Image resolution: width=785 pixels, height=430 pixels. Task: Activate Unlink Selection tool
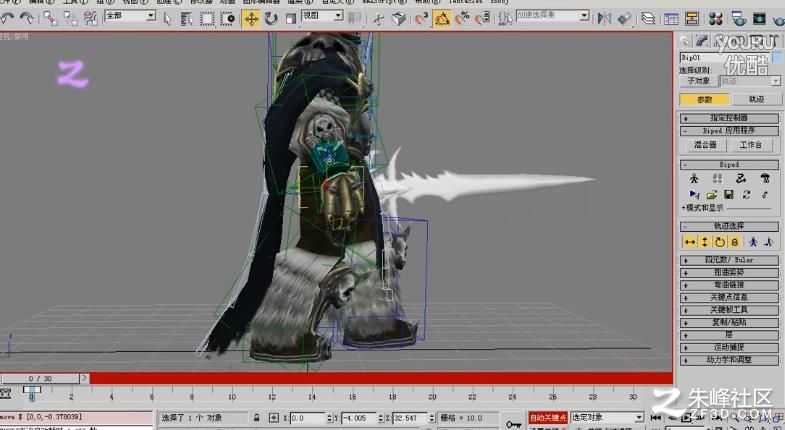tap(71, 19)
